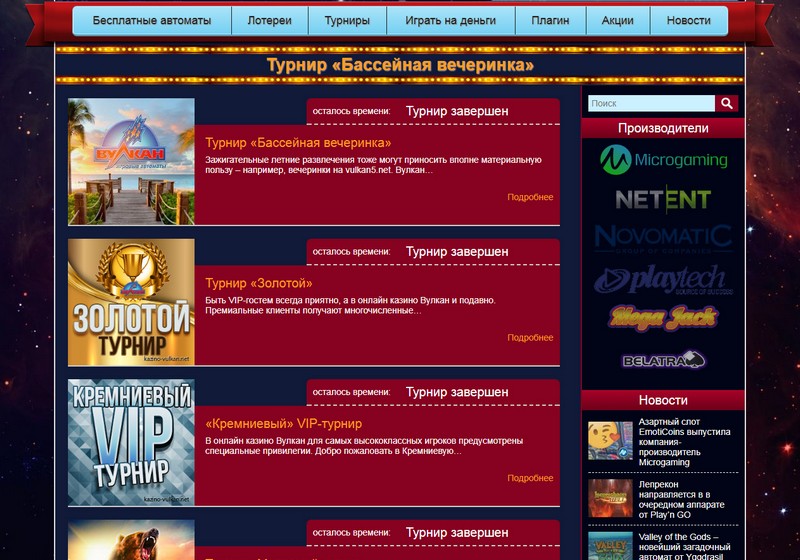Open the Бесплатные автоматы menu item
The width and height of the screenshot is (800, 560).
point(152,21)
